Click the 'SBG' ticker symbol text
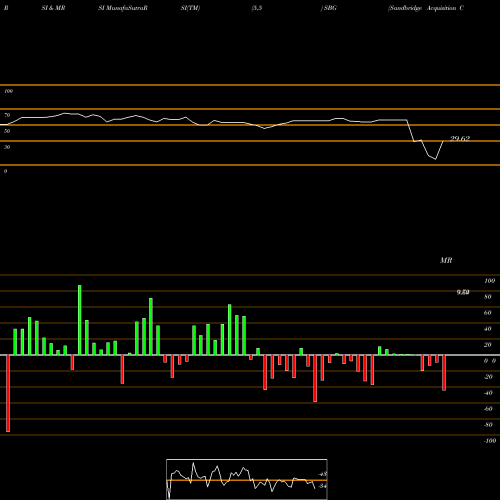The height and width of the screenshot is (500, 500). pos(330,8)
